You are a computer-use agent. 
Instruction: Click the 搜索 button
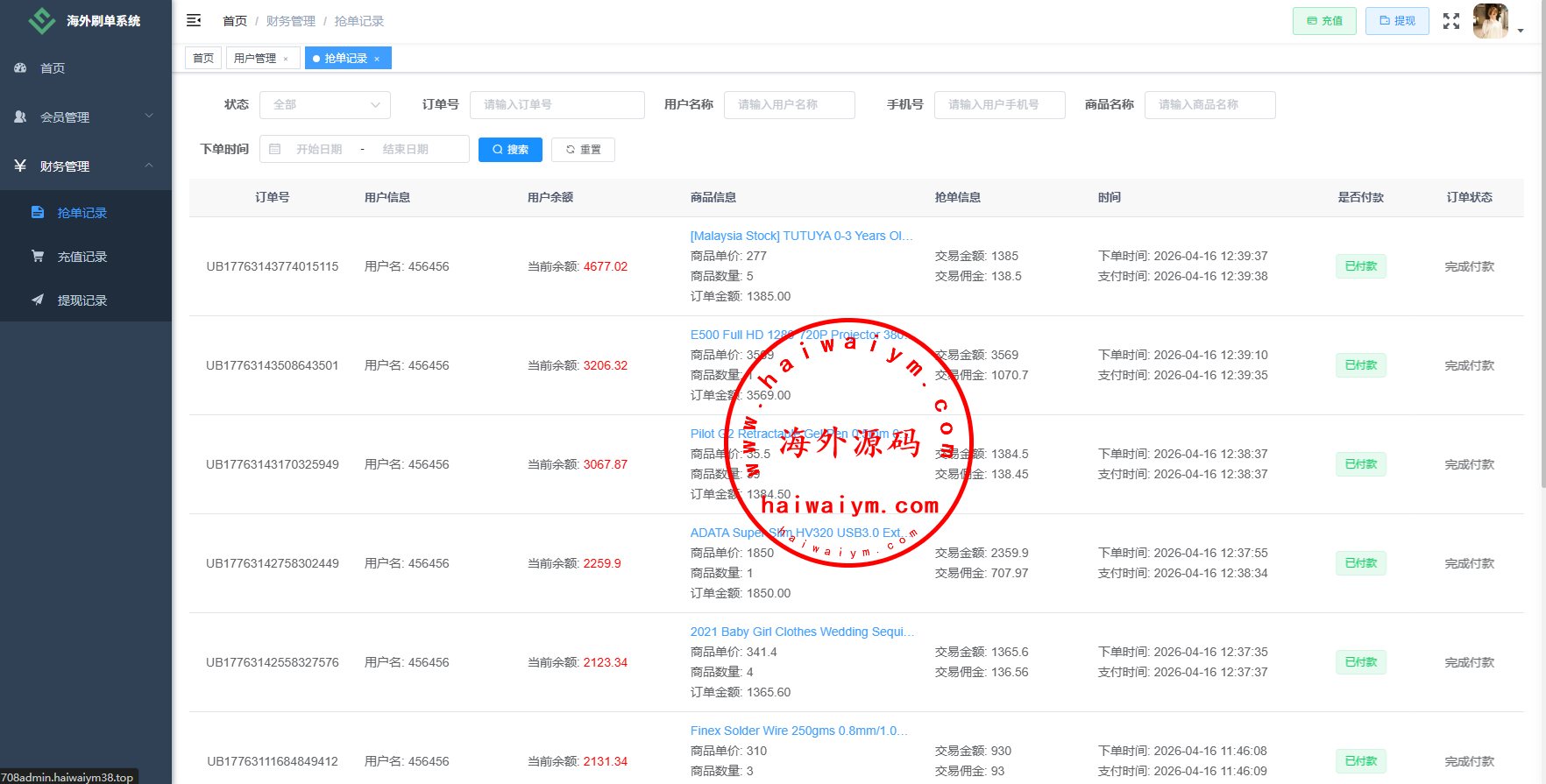(x=510, y=150)
